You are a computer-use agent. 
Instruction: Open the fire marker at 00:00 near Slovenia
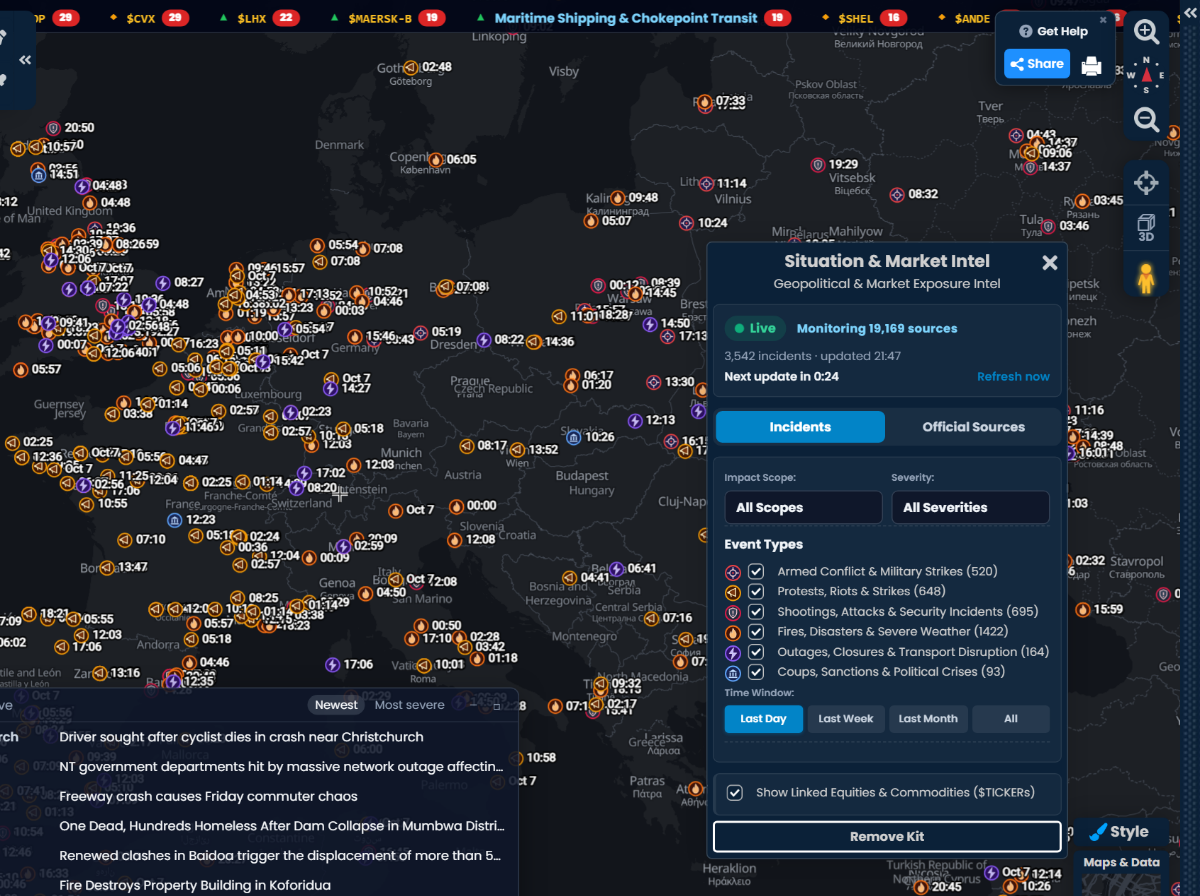[456, 506]
